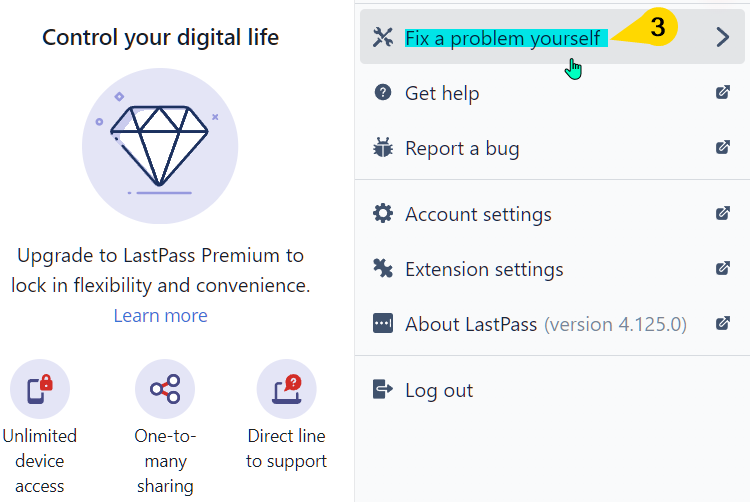Open external link icon for Account settings
750x502 pixels.
coord(723,213)
